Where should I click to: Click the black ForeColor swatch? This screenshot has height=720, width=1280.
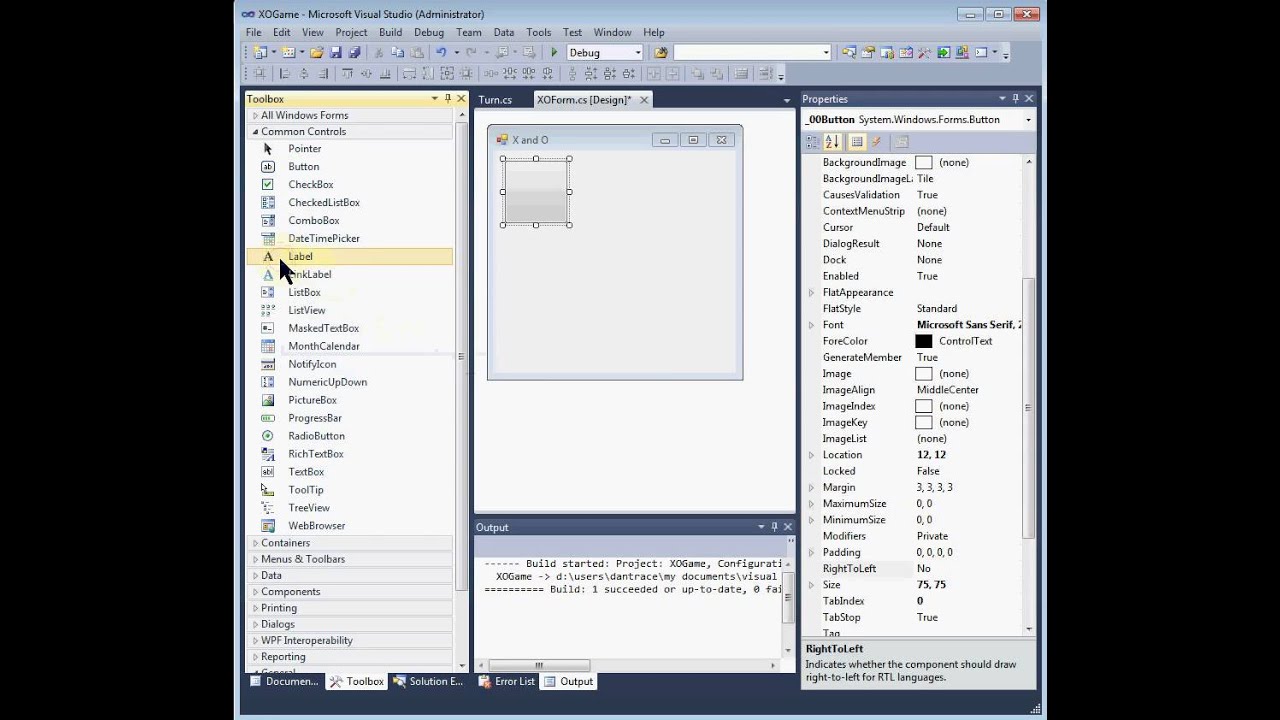(924, 341)
